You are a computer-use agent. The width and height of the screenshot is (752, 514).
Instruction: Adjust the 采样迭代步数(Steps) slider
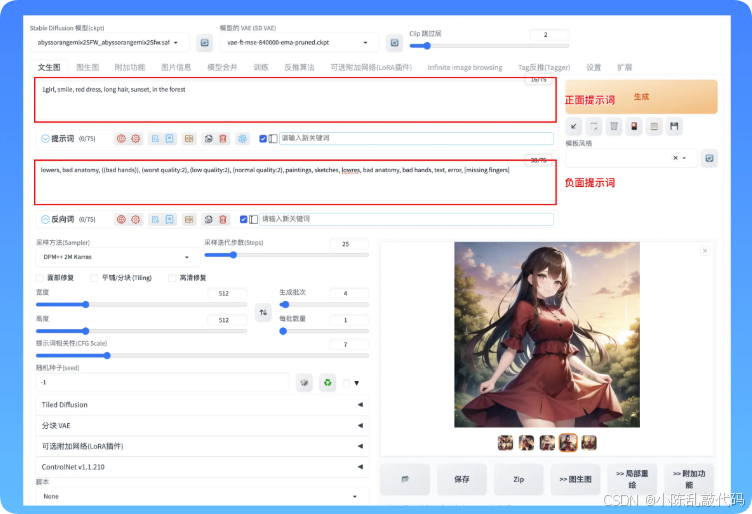(x=286, y=255)
